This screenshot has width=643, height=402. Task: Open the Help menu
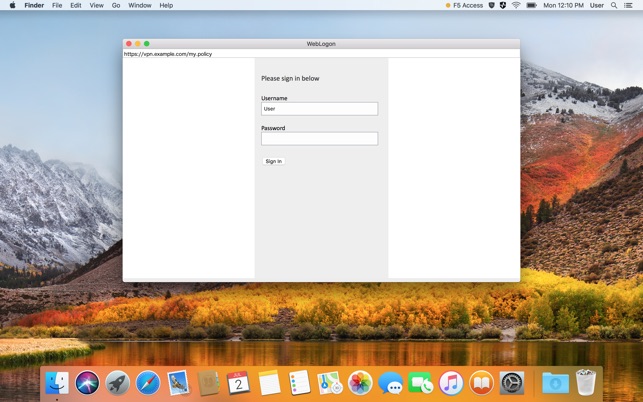(x=166, y=5)
